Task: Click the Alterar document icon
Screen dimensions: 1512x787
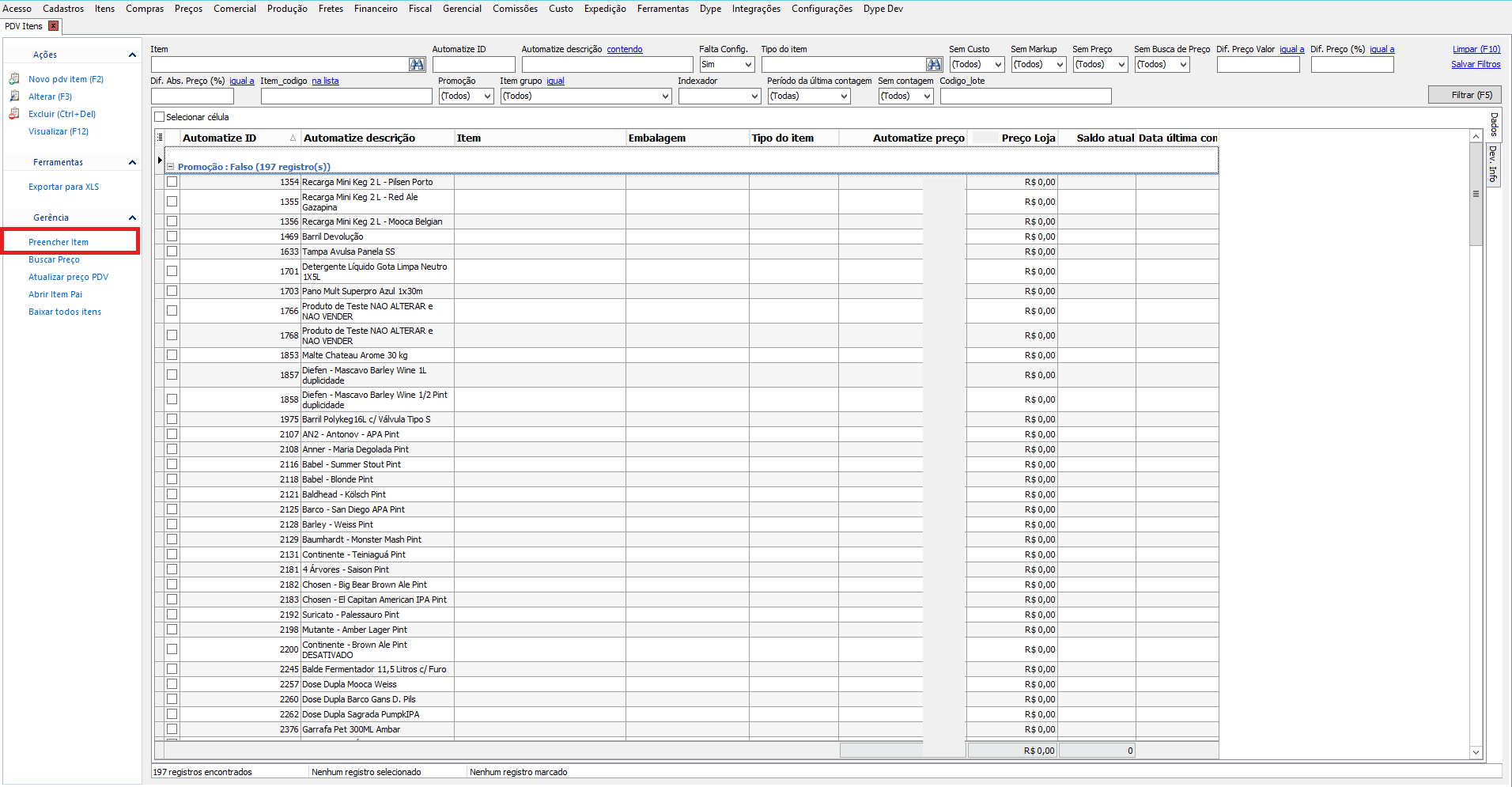Action: (x=14, y=96)
